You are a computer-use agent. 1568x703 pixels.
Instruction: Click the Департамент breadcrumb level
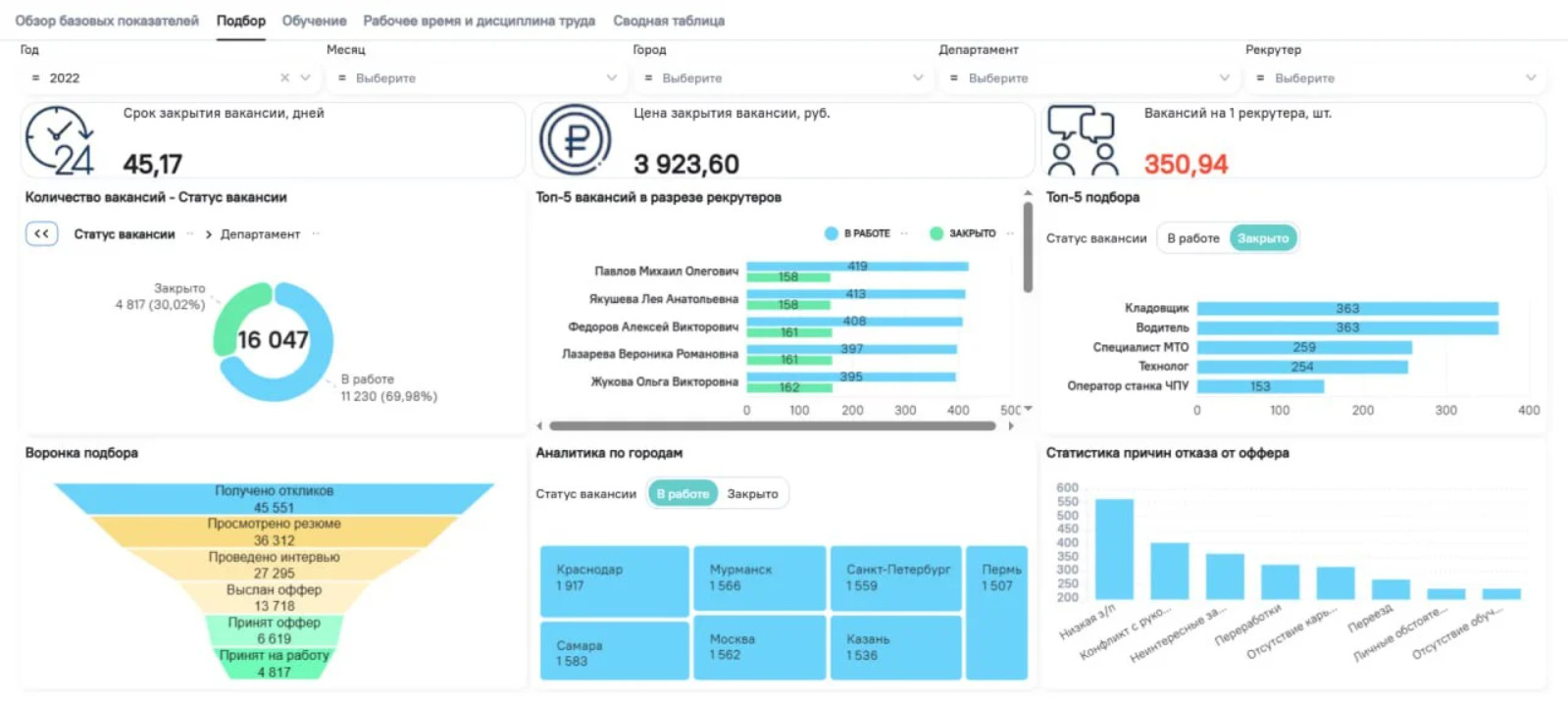(260, 234)
